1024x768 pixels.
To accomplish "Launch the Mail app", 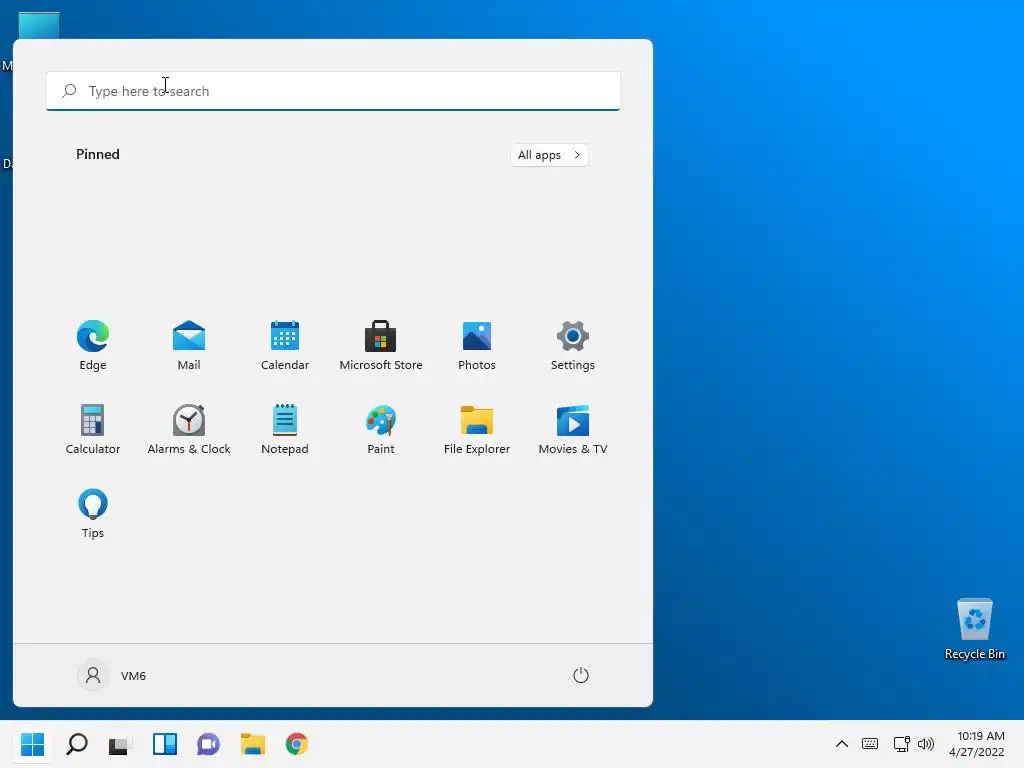I will pos(189,346).
